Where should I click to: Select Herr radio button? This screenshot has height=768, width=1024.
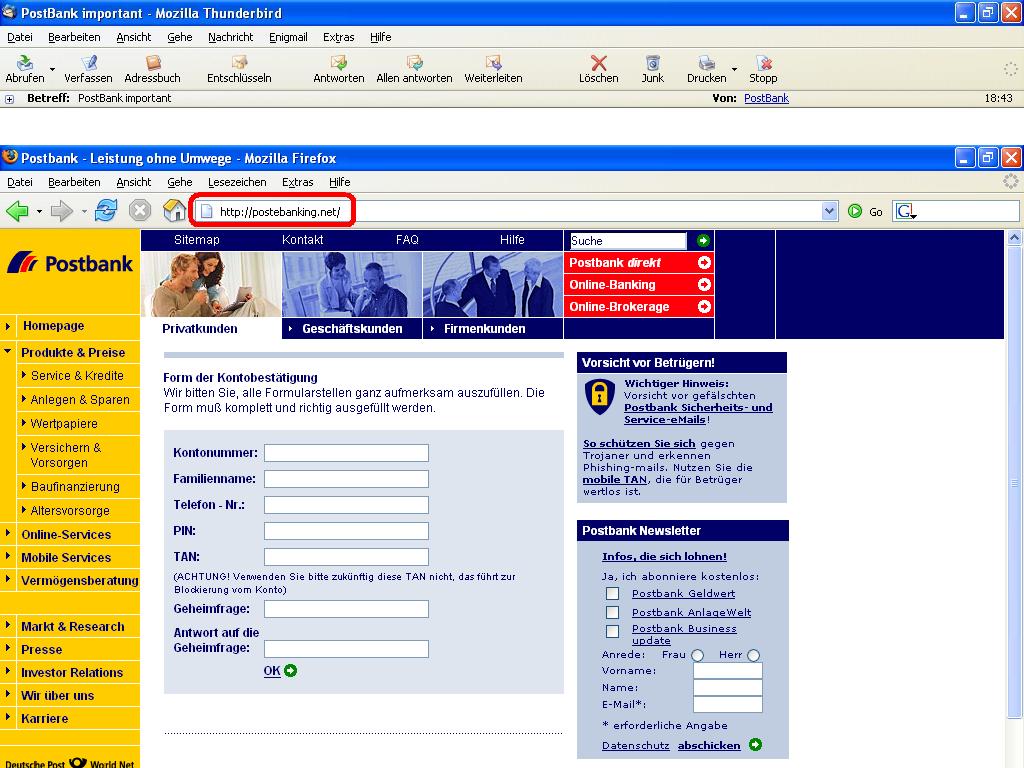click(754, 655)
